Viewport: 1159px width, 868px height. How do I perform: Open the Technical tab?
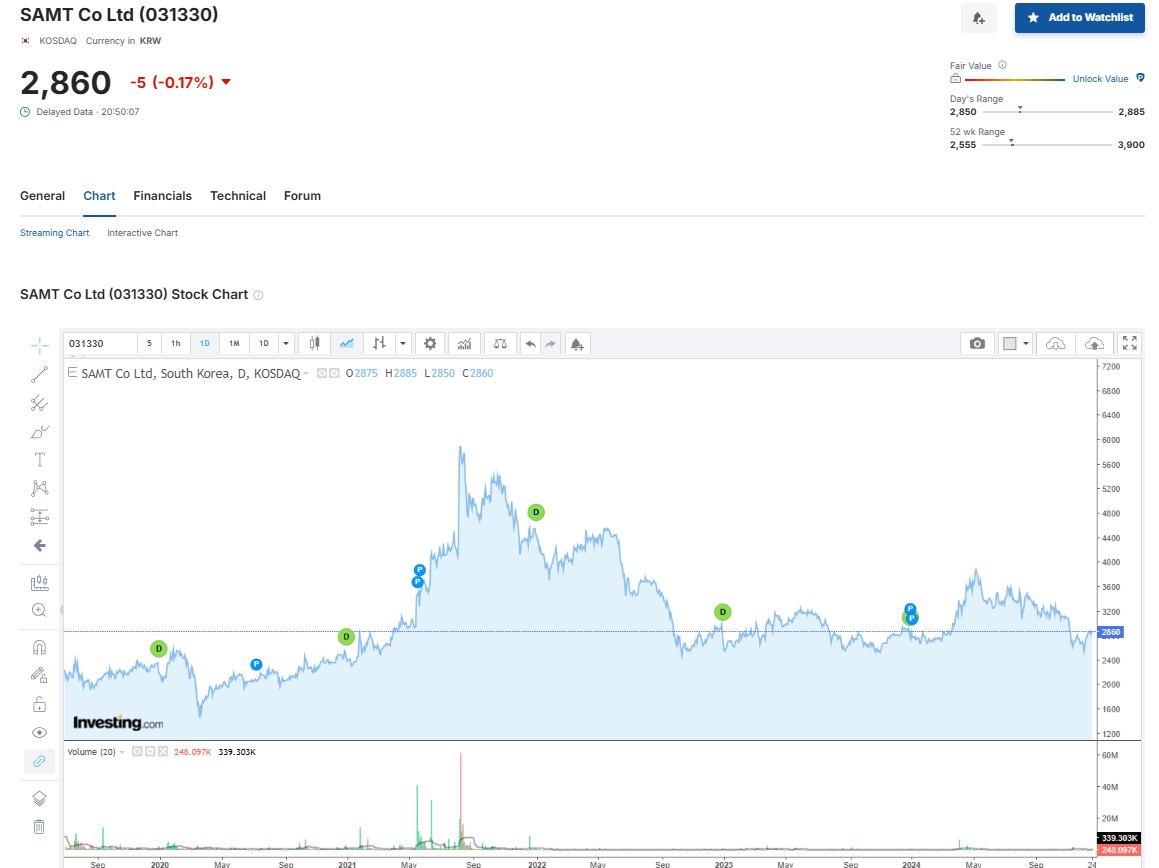[238, 196]
